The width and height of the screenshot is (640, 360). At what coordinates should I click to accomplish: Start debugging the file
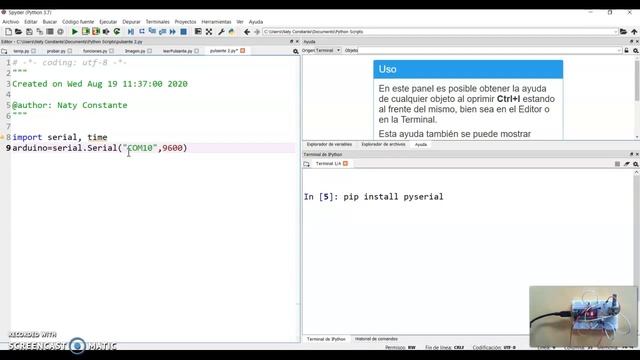pos(131,31)
